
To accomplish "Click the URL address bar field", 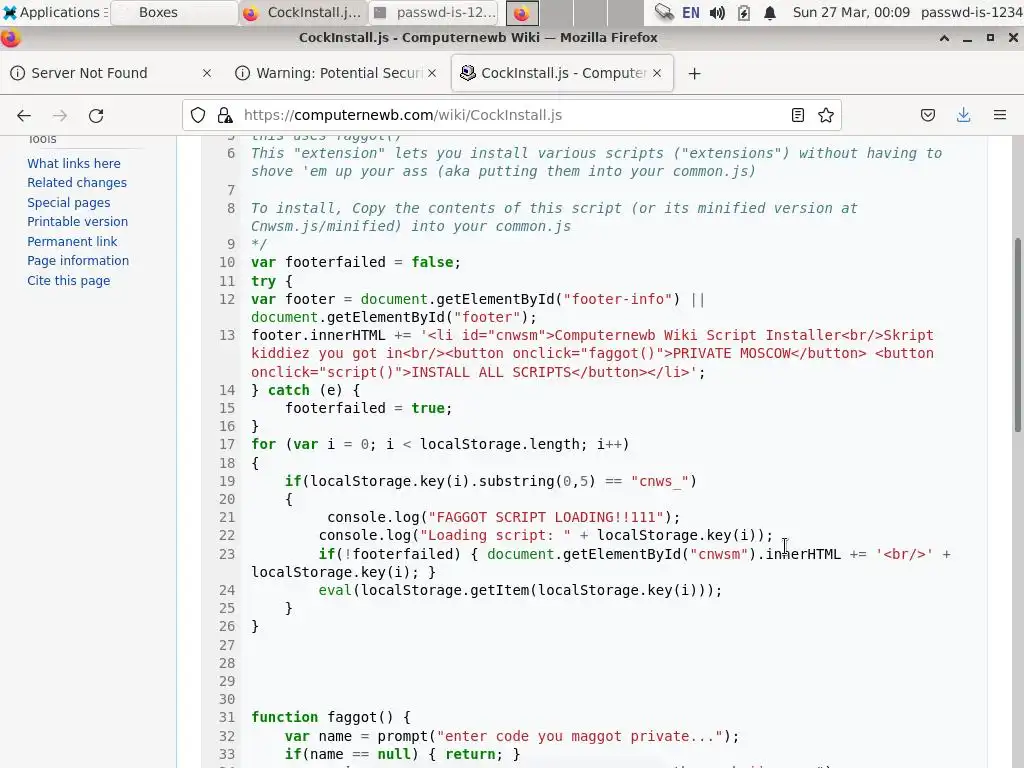I will (x=511, y=116).
